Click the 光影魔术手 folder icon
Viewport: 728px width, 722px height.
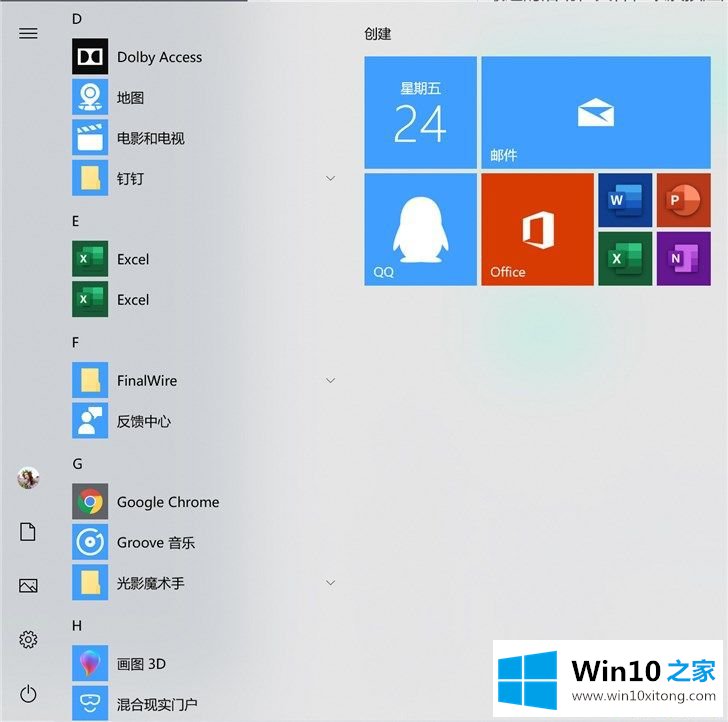(x=90, y=582)
